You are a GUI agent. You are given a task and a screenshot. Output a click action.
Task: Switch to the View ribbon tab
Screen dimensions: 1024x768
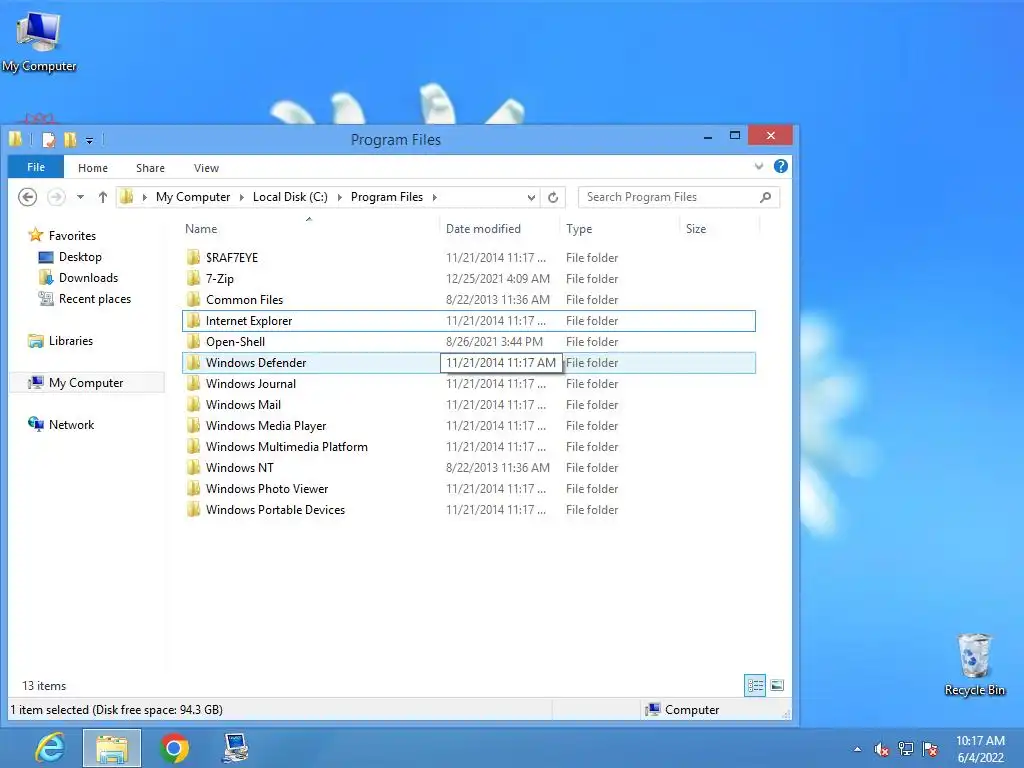pos(206,168)
